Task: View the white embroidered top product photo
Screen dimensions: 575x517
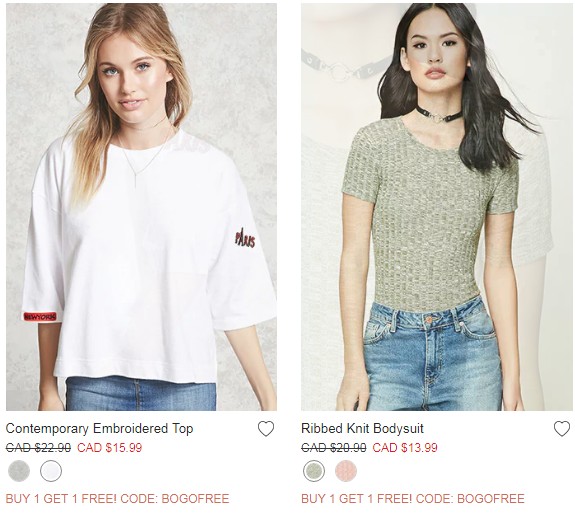Action: pos(142,207)
